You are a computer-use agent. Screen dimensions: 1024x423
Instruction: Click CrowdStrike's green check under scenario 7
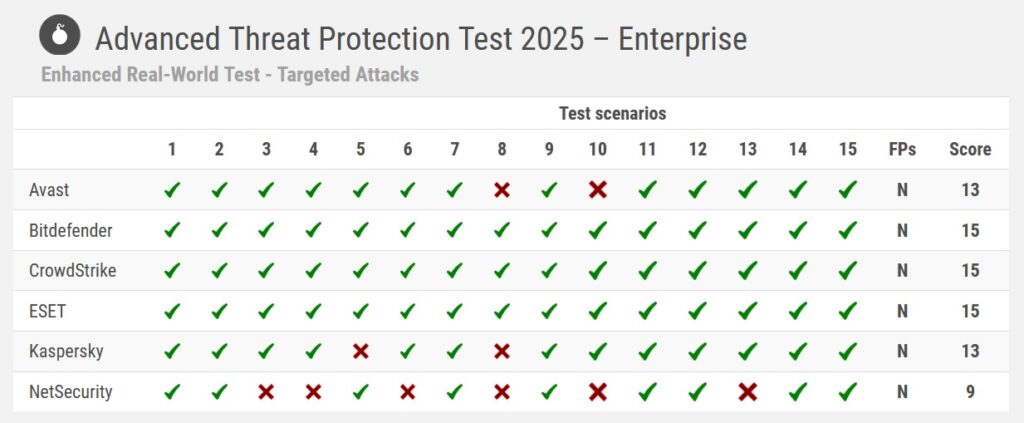click(455, 271)
